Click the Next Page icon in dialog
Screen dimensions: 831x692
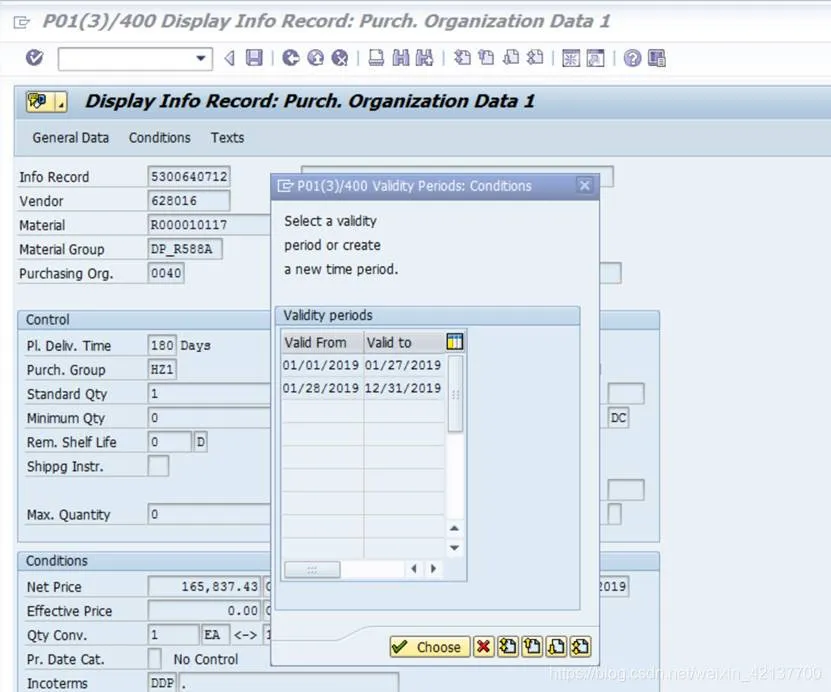(x=556, y=647)
